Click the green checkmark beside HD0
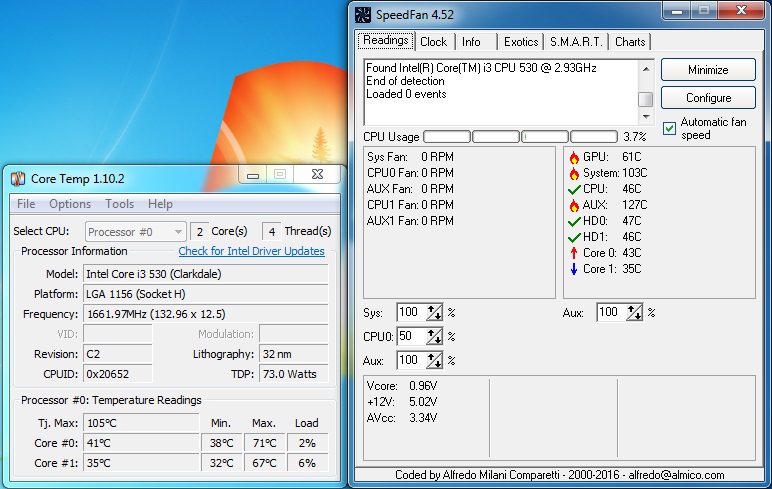 tap(574, 222)
